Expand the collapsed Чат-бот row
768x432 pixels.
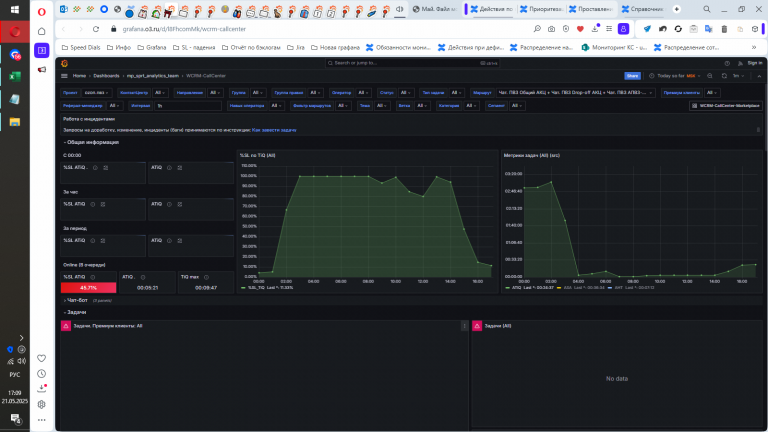coord(76,300)
